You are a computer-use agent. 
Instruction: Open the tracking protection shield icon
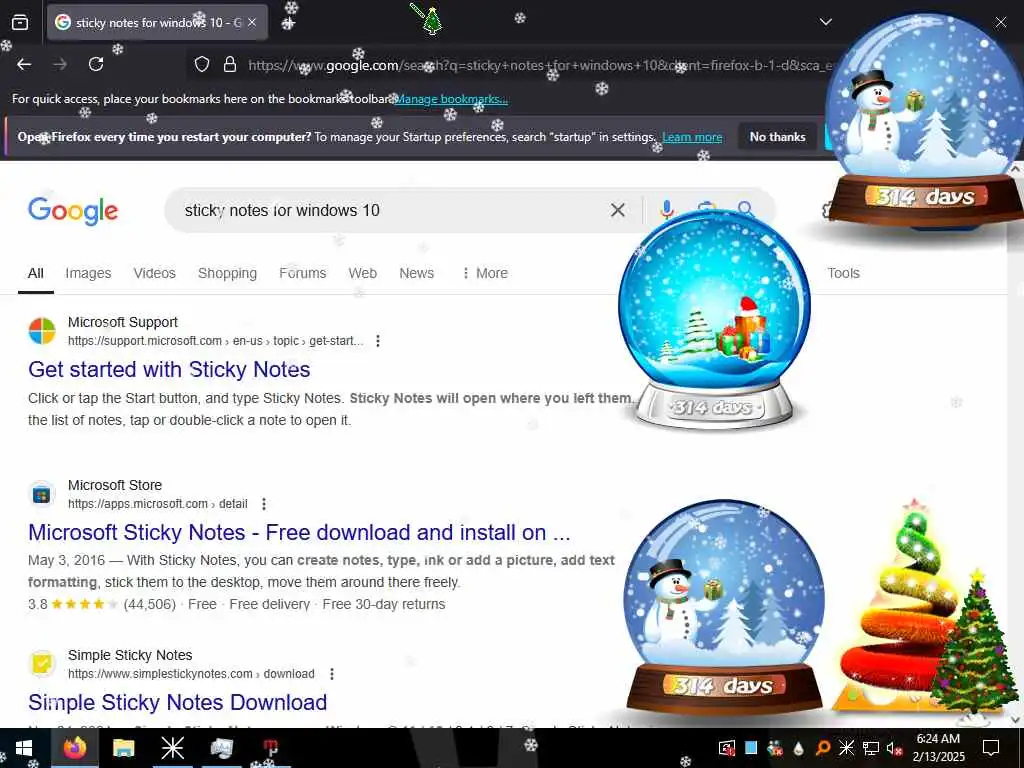click(202, 64)
